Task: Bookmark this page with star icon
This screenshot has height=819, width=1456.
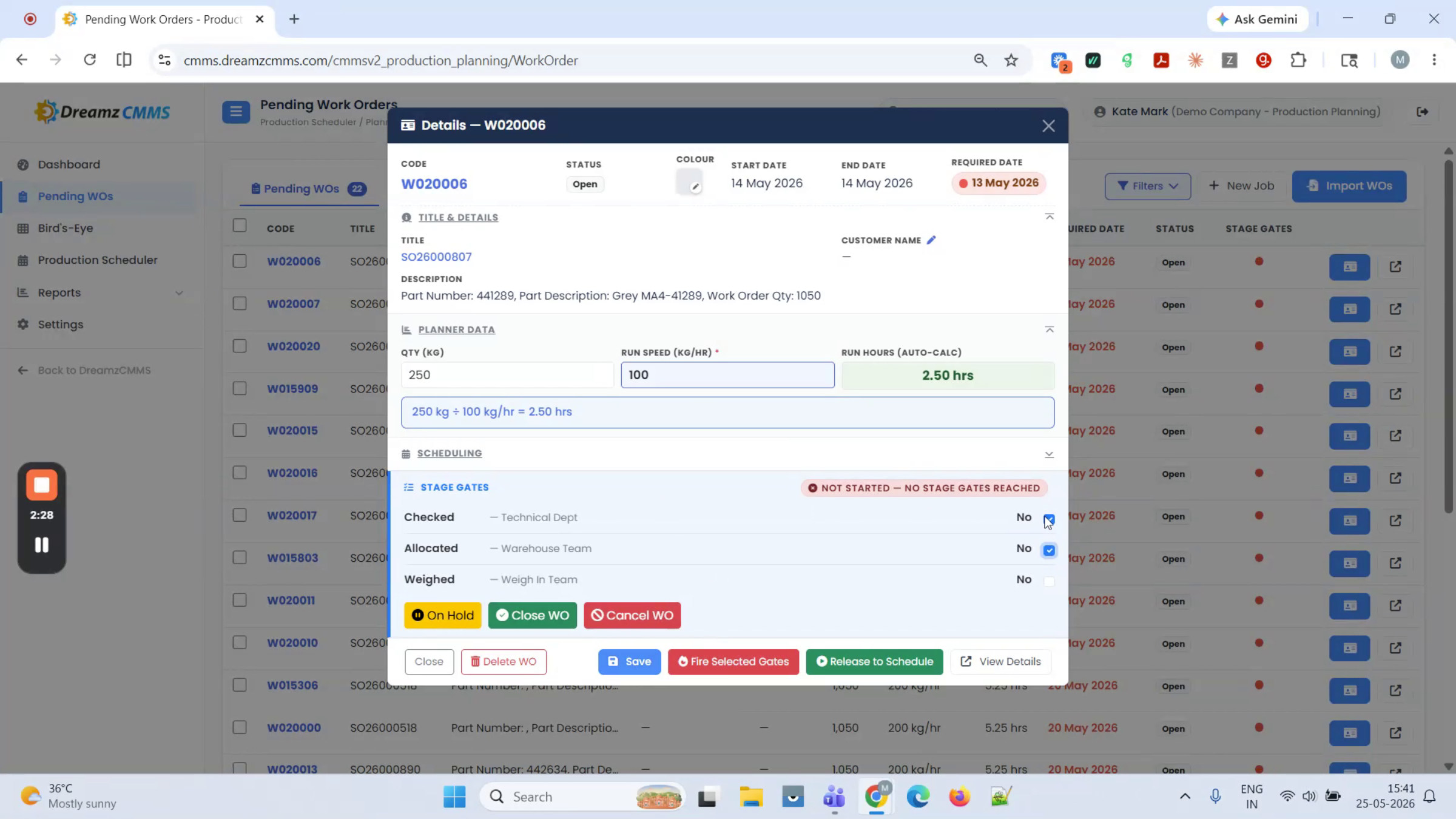Action: pos(1011,60)
